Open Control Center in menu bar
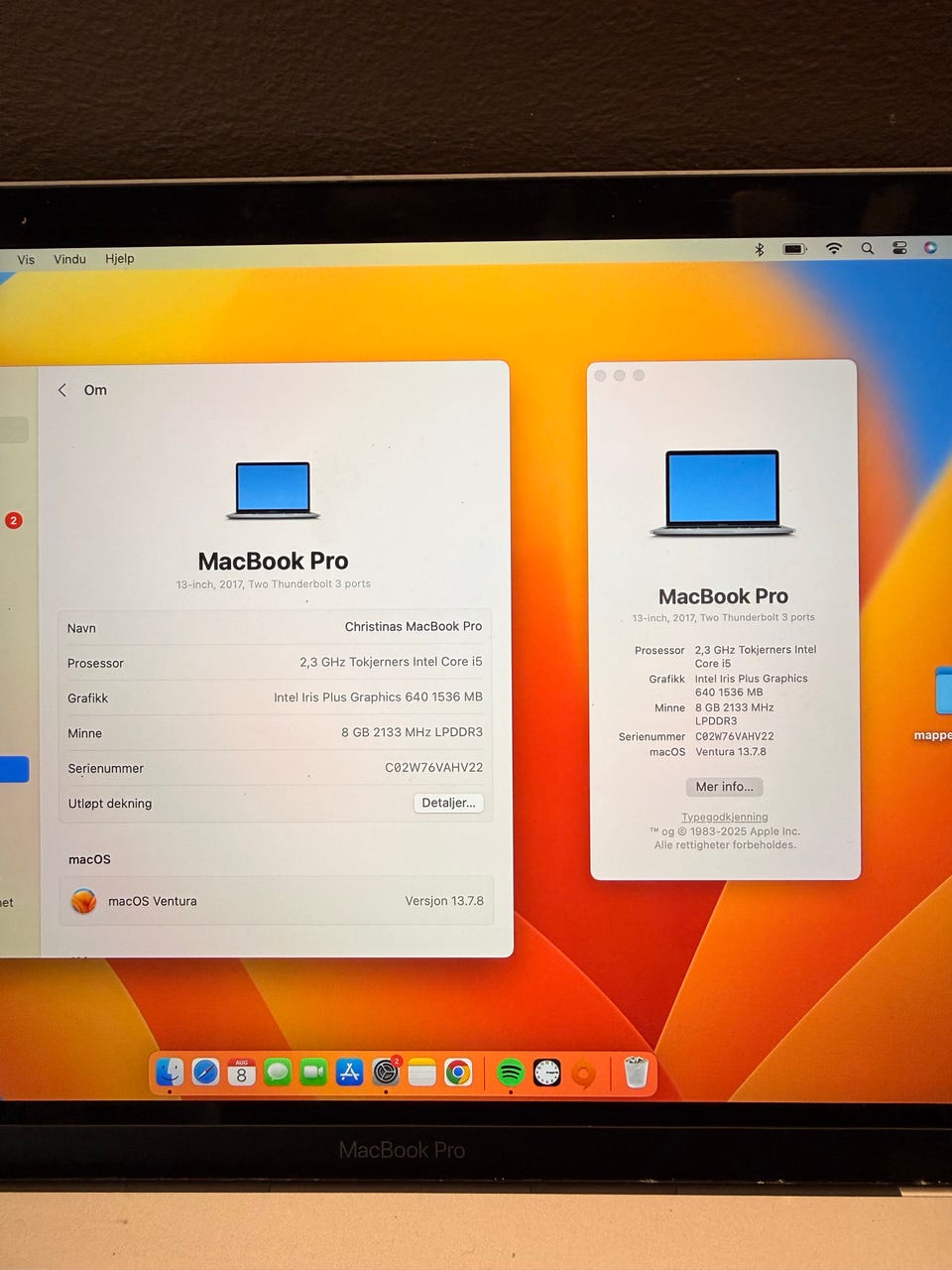 click(900, 248)
